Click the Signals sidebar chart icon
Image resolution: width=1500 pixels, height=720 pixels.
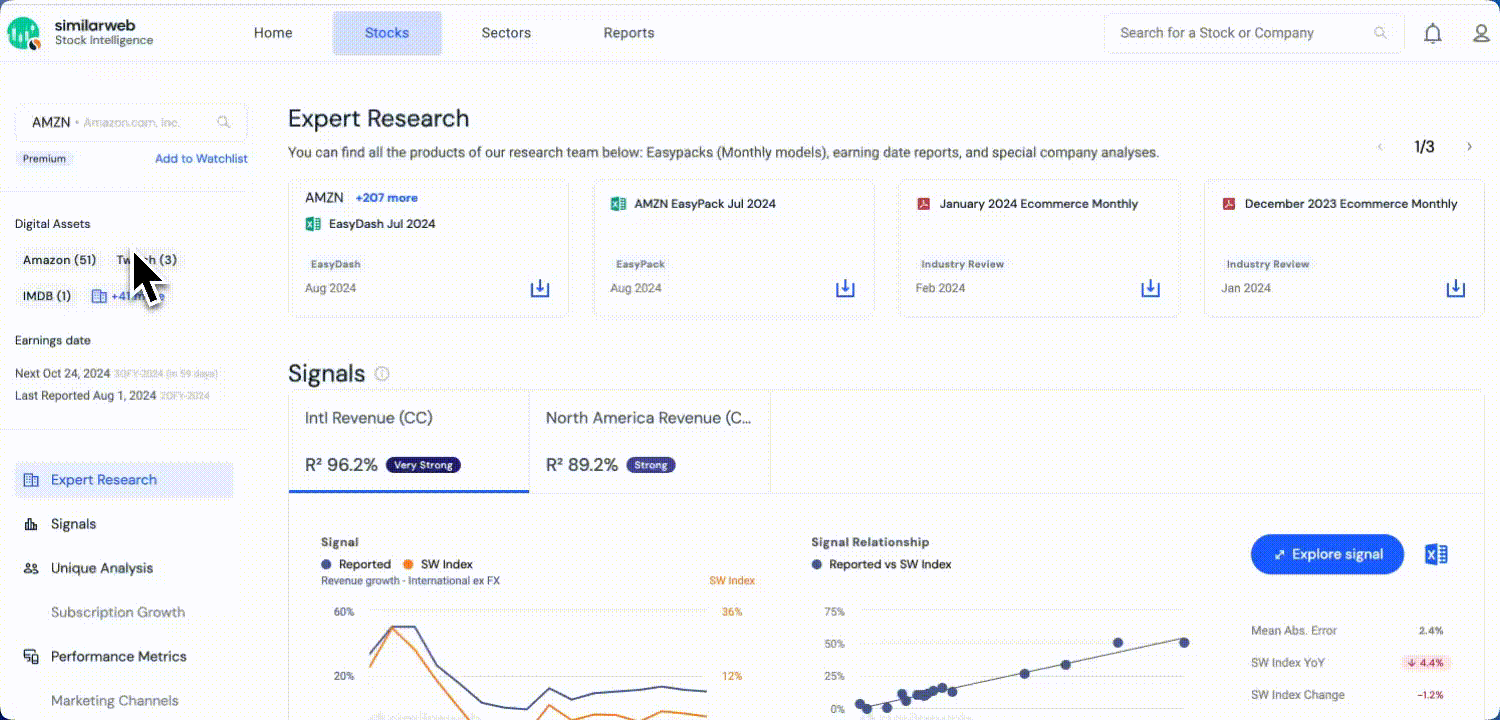pyautogui.click(x=31, y=524)
